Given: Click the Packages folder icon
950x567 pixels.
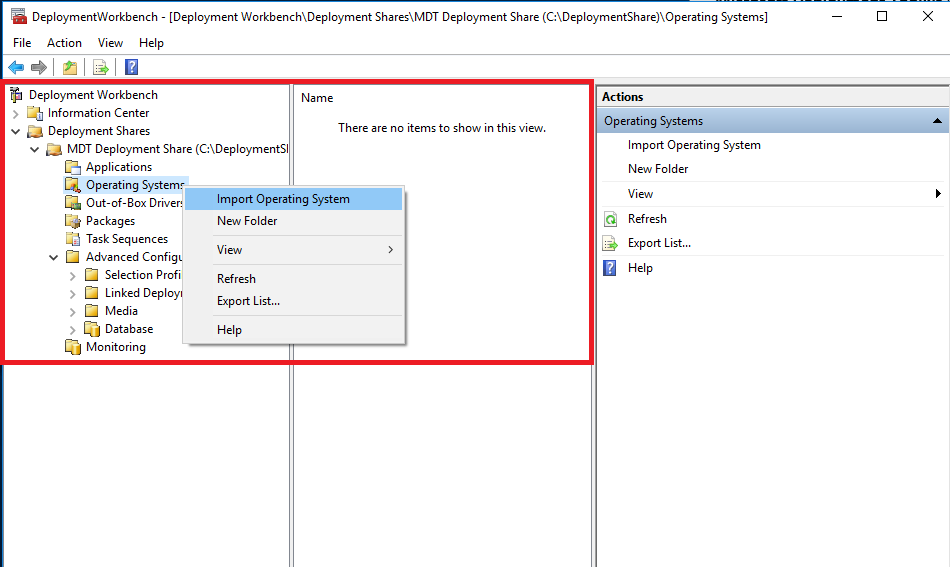Looking at the screenshot, I should 73,220.
